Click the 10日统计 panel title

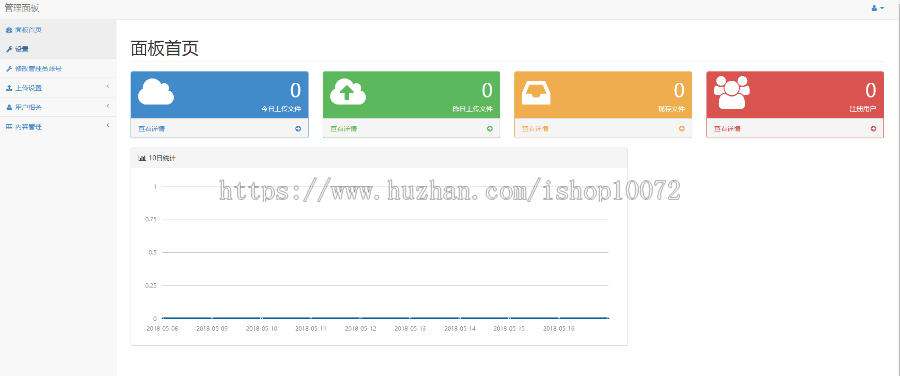coord(162,158)
